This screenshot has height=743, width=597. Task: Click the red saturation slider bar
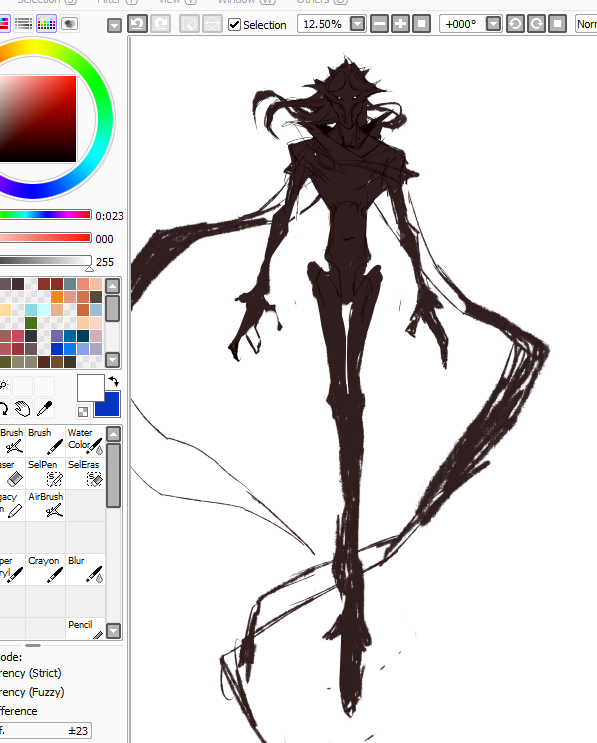[45, 237]
